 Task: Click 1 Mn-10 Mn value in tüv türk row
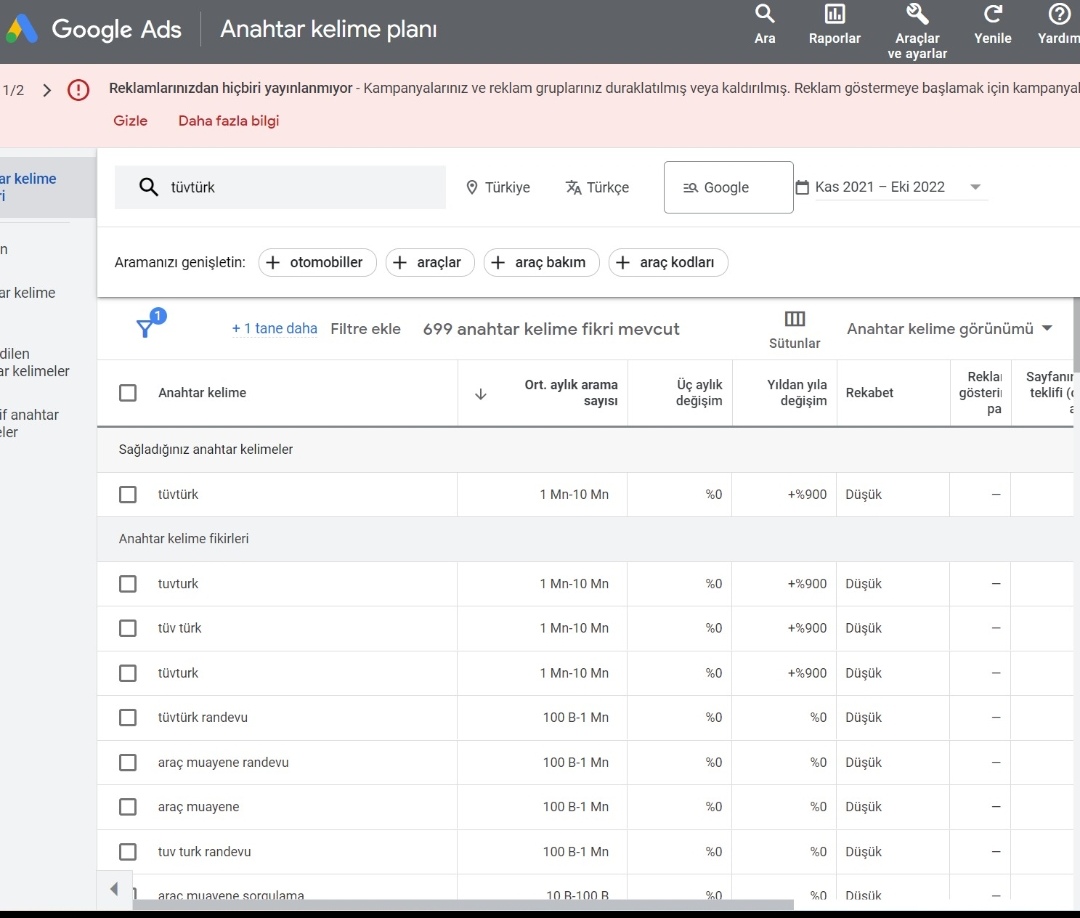point(574,628)
